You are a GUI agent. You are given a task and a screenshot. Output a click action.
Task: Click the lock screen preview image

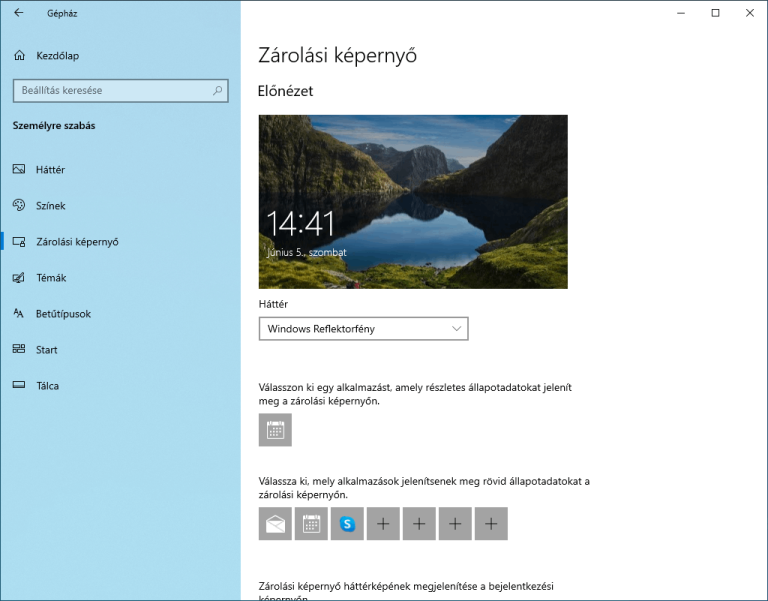pyautogui.click(x=413, y=202)
